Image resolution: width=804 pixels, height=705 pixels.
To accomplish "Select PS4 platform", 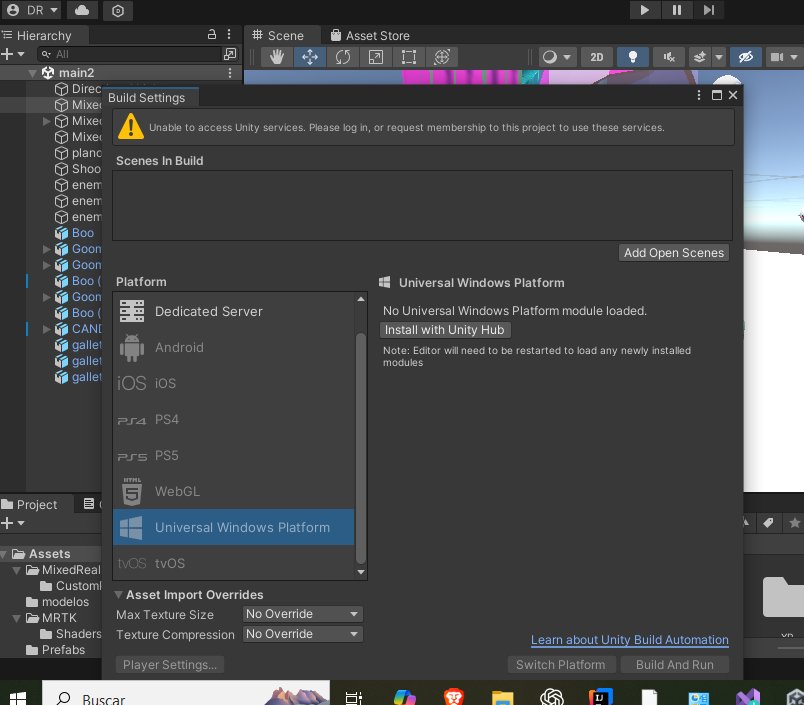I will (233, 419).
